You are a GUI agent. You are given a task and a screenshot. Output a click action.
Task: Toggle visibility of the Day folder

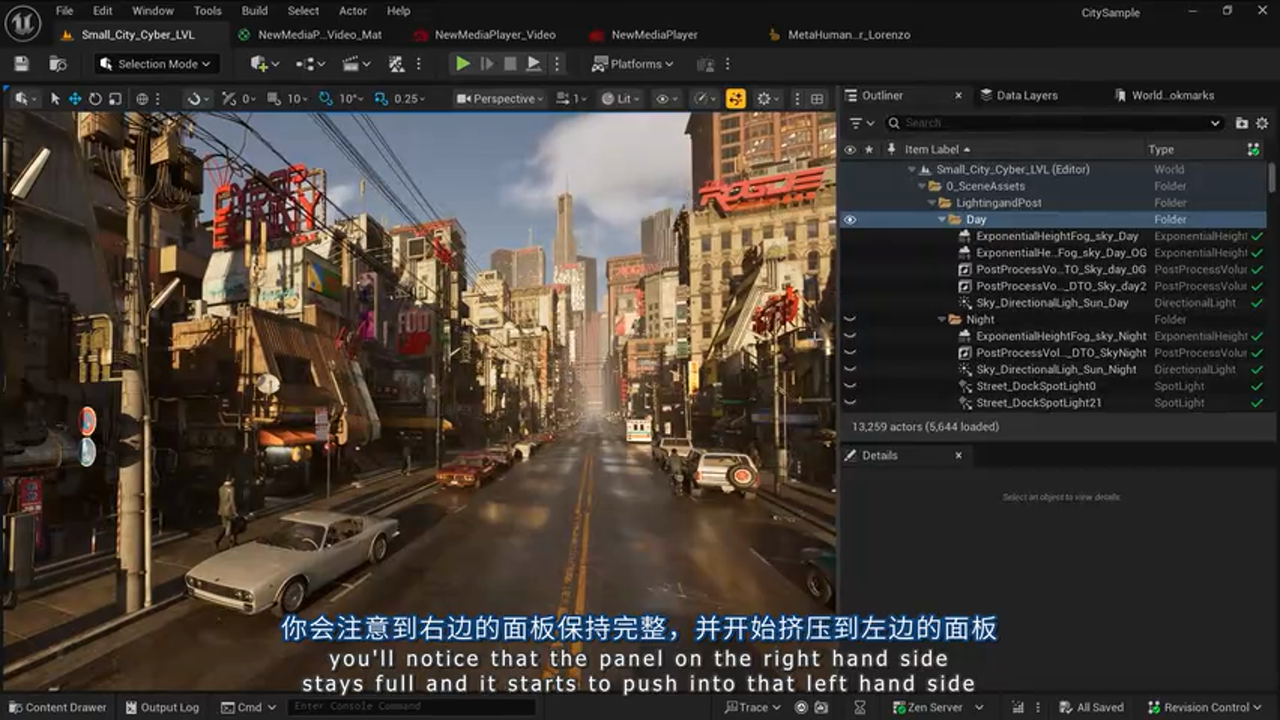pos(849,219)
